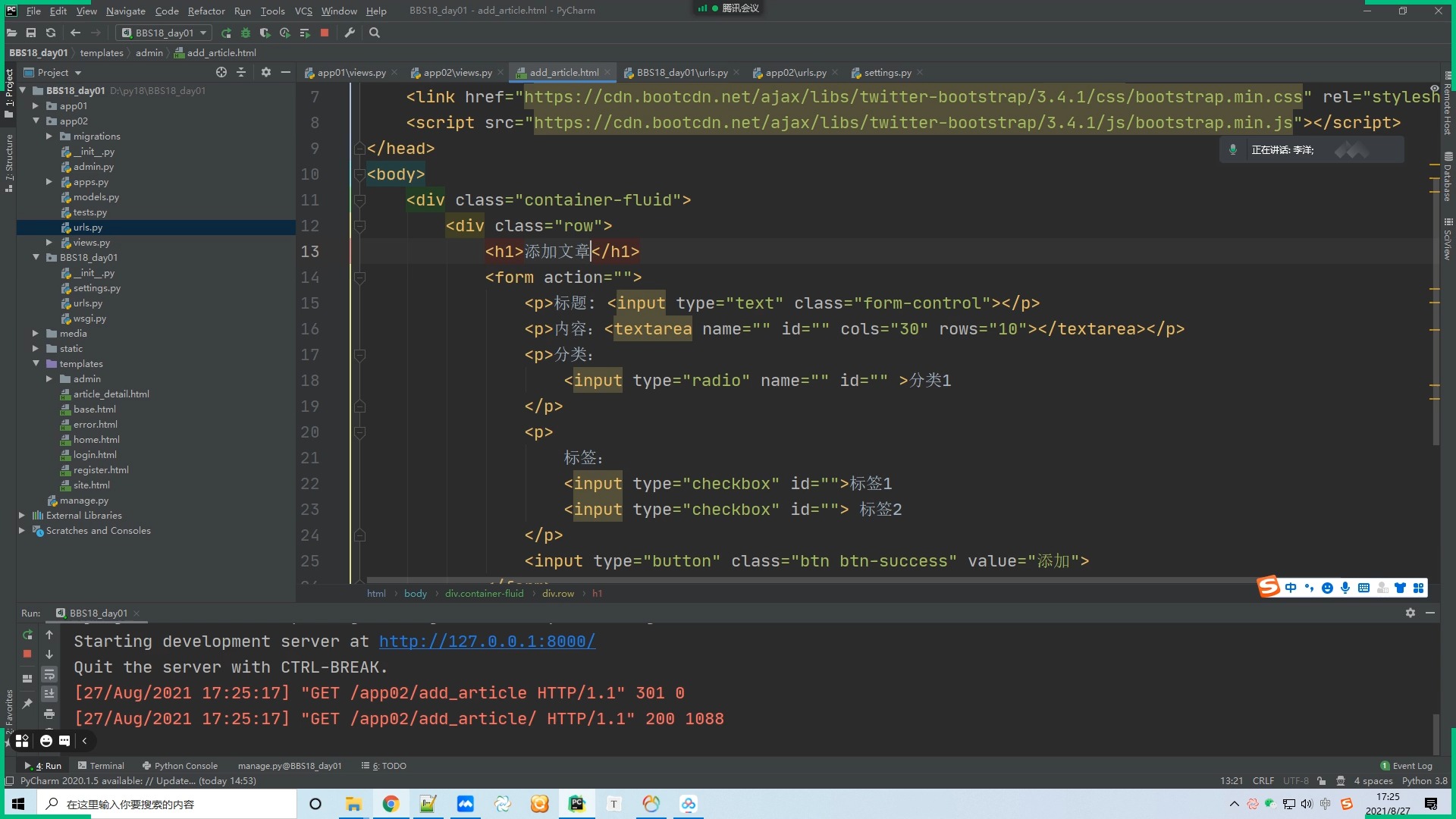Screen dimensions: 1456x819
Task: Toggle scroll to end in the Run console
Action: tap(49, 693)
